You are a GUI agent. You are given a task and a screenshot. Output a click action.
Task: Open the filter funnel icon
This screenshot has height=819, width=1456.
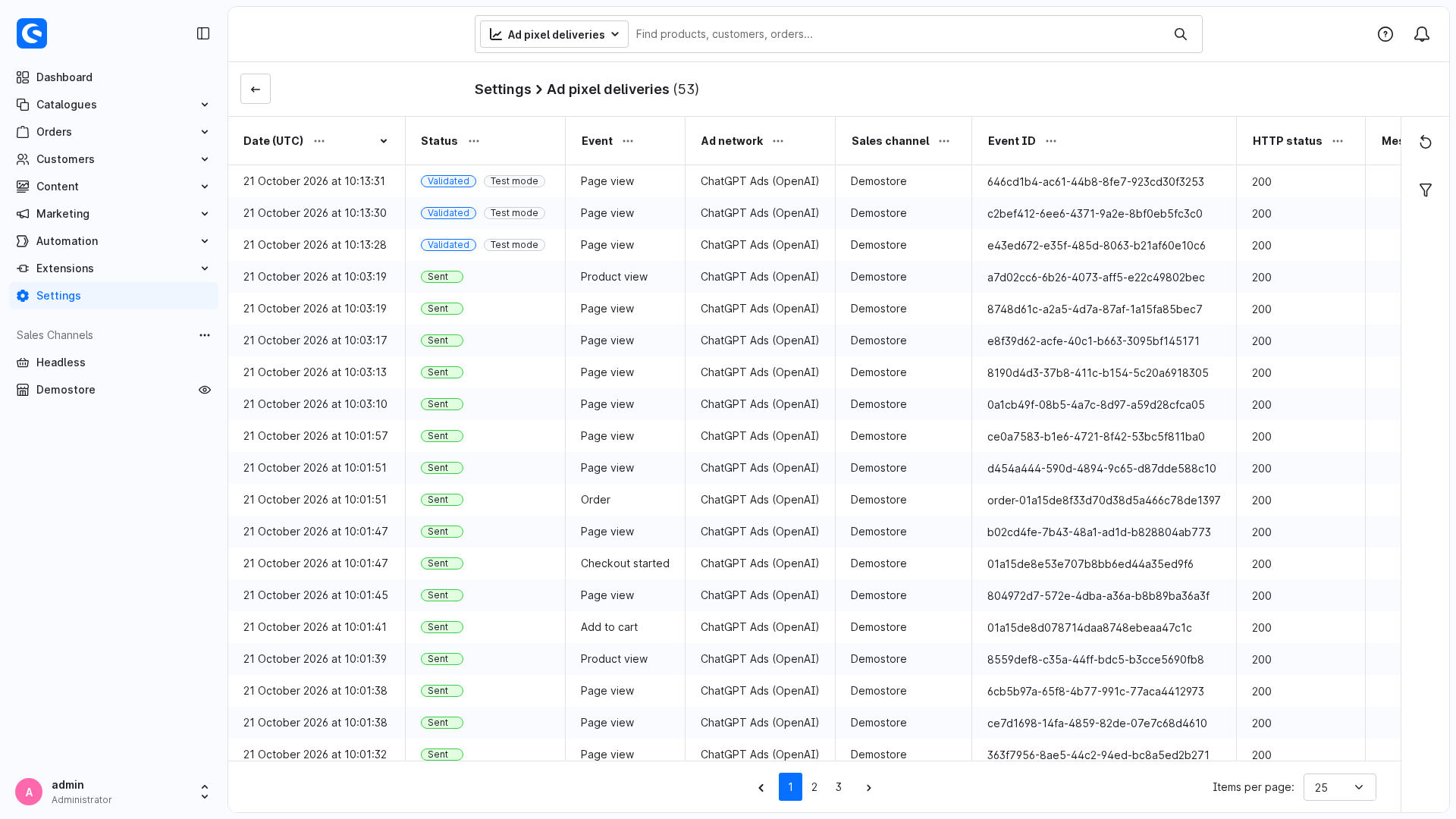coord(1426,190)
